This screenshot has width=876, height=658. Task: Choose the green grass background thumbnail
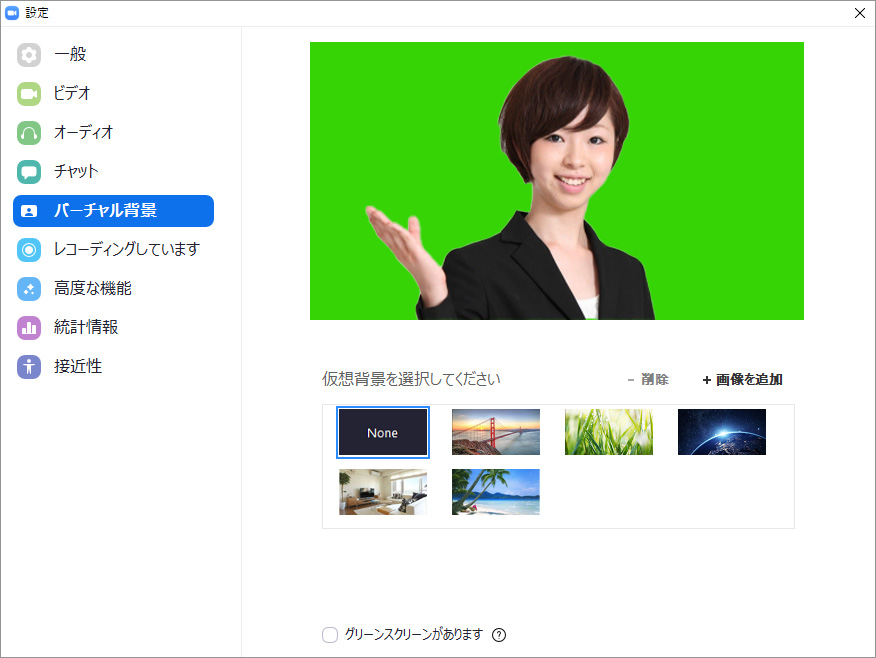[608, 432]
